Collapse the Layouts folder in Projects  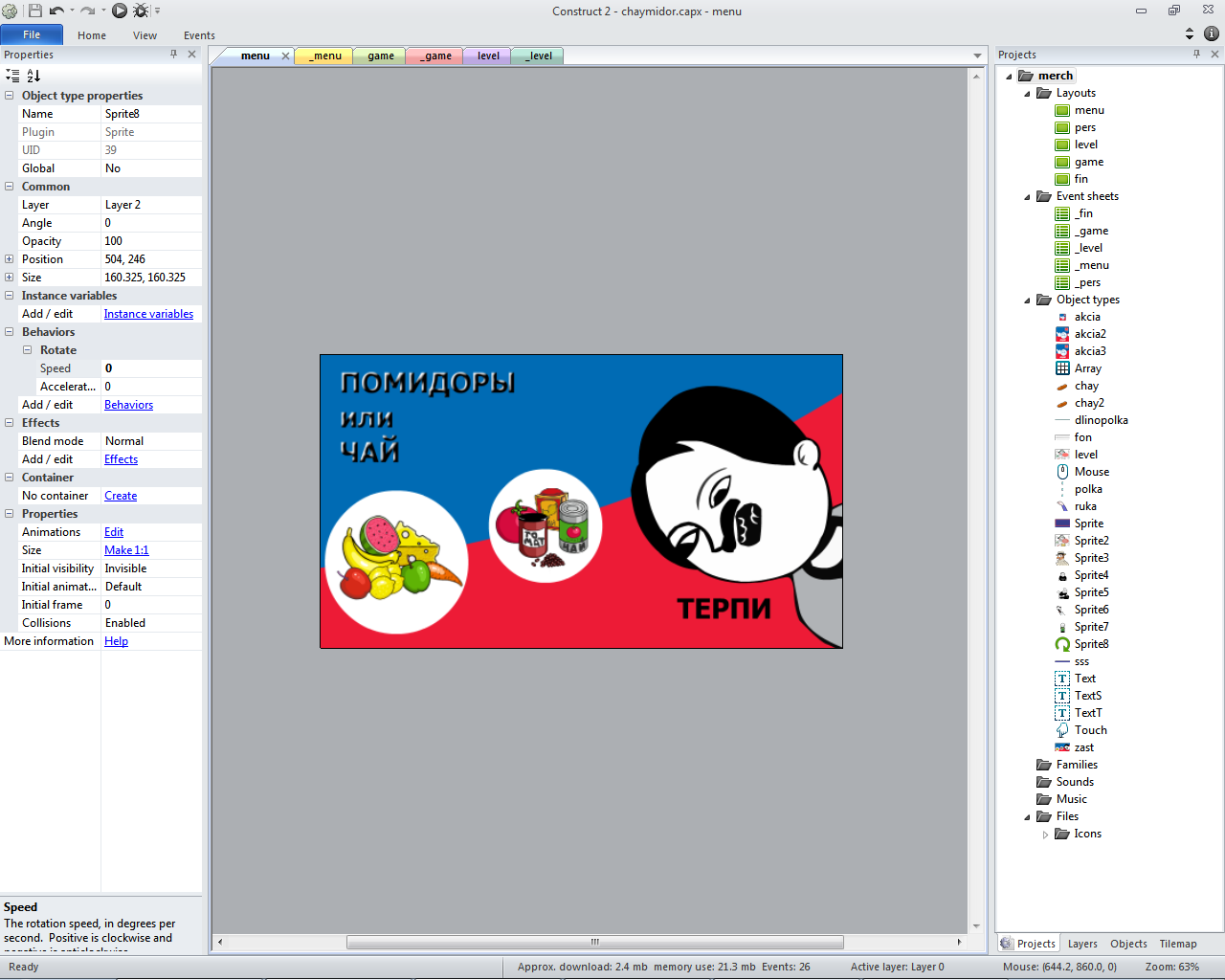(1028, 94)
